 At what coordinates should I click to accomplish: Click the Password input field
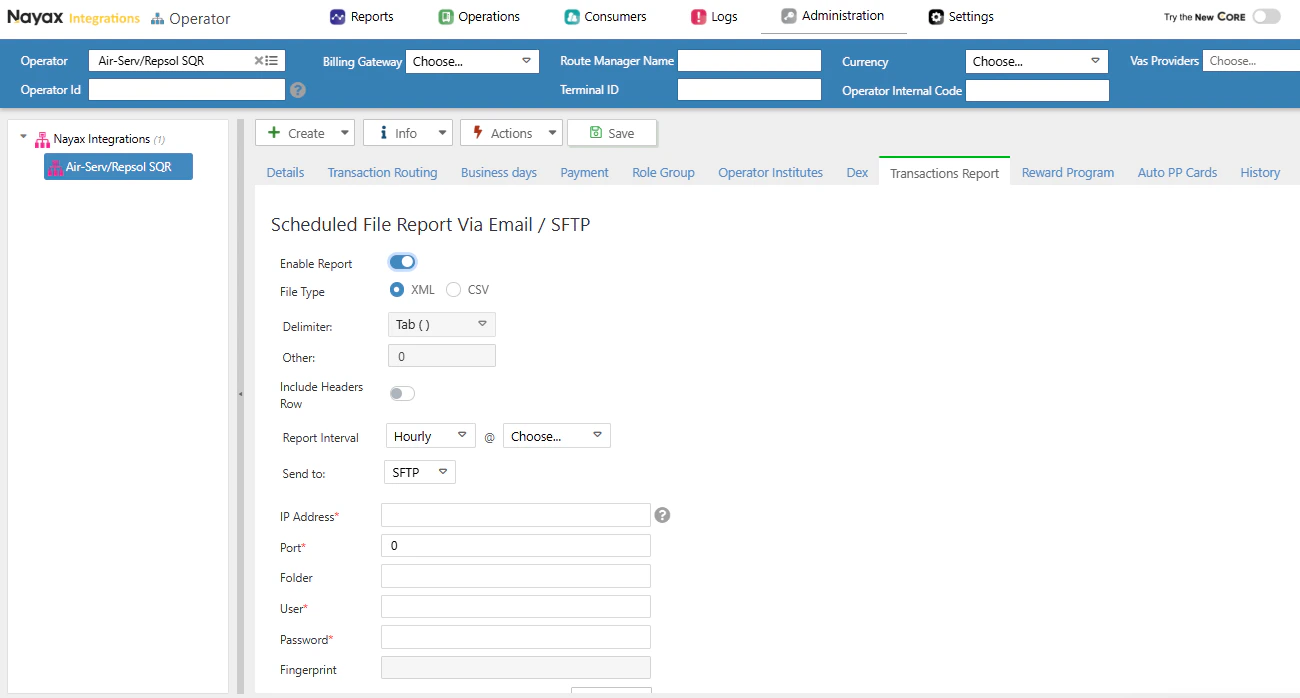pos(516,638)
